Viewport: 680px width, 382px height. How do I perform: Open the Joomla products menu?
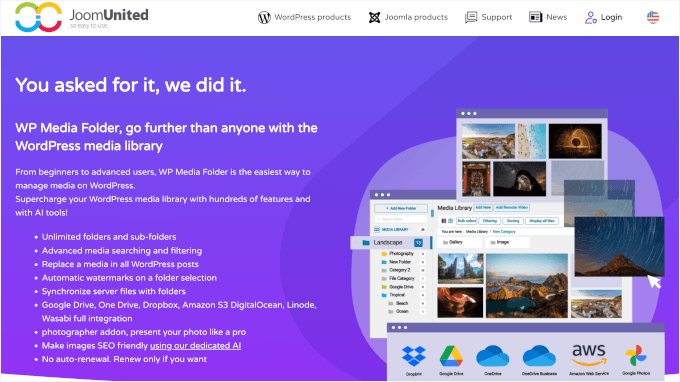[x=408, y=17]
